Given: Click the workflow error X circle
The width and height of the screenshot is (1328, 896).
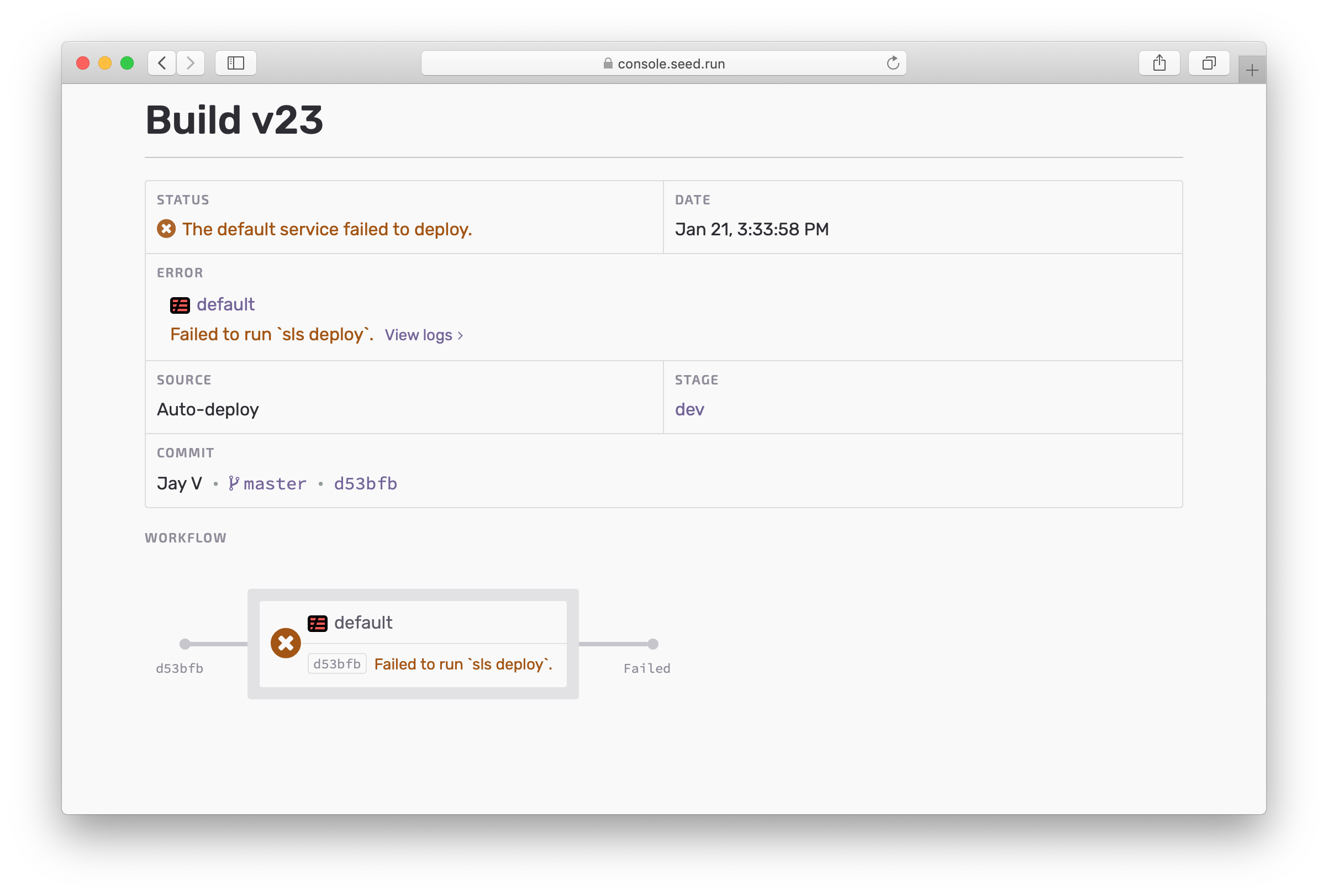Looking at the screenshot, I should 286,644.
